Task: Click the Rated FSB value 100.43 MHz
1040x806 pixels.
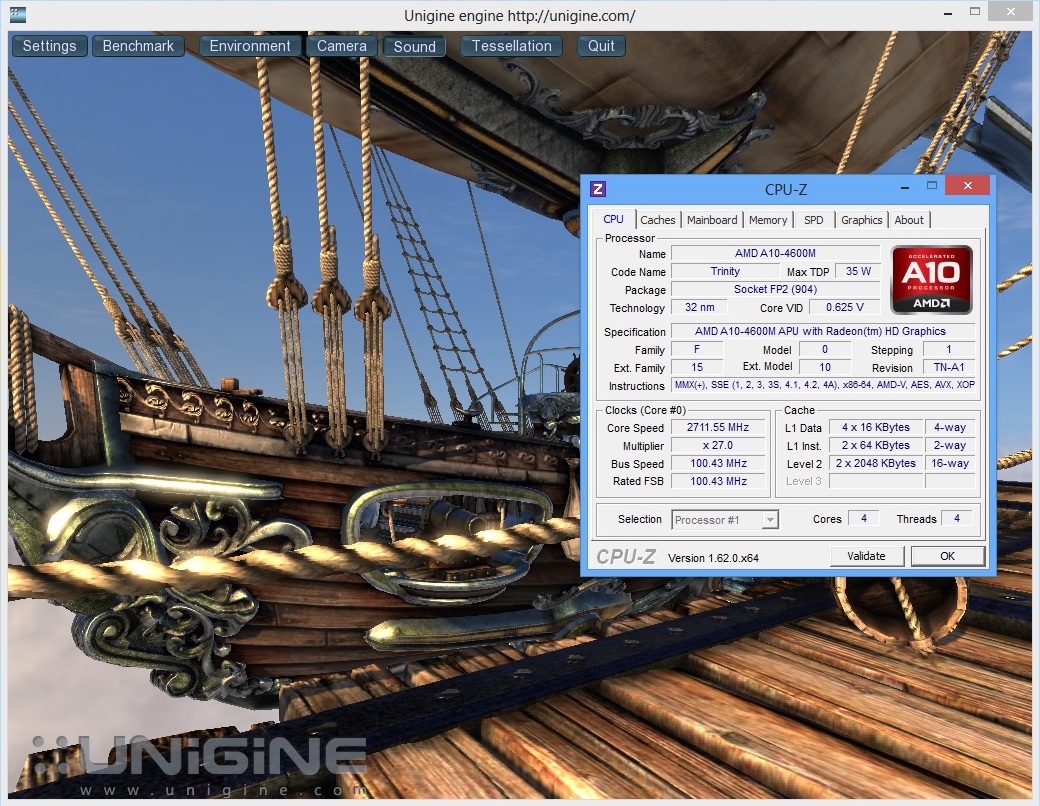Action: coord(718,481)
